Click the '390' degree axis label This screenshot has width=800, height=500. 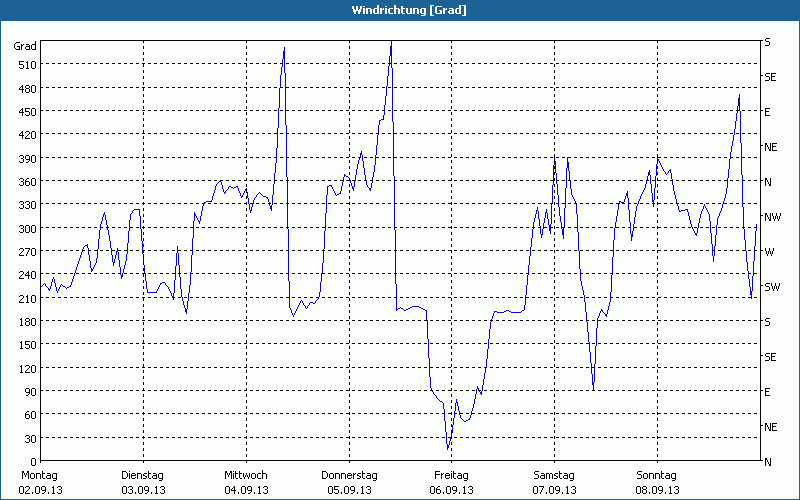click(28, 159)
